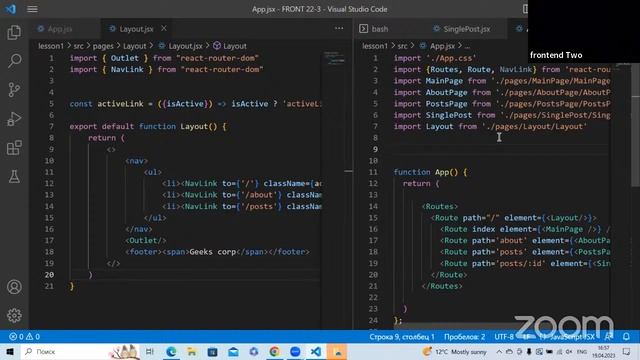The height and width of the screenshot is (360, 640).
Task: Launch Microsoft Edge from the taskbar
Action: pyautogui.click(x=171, y=351)
